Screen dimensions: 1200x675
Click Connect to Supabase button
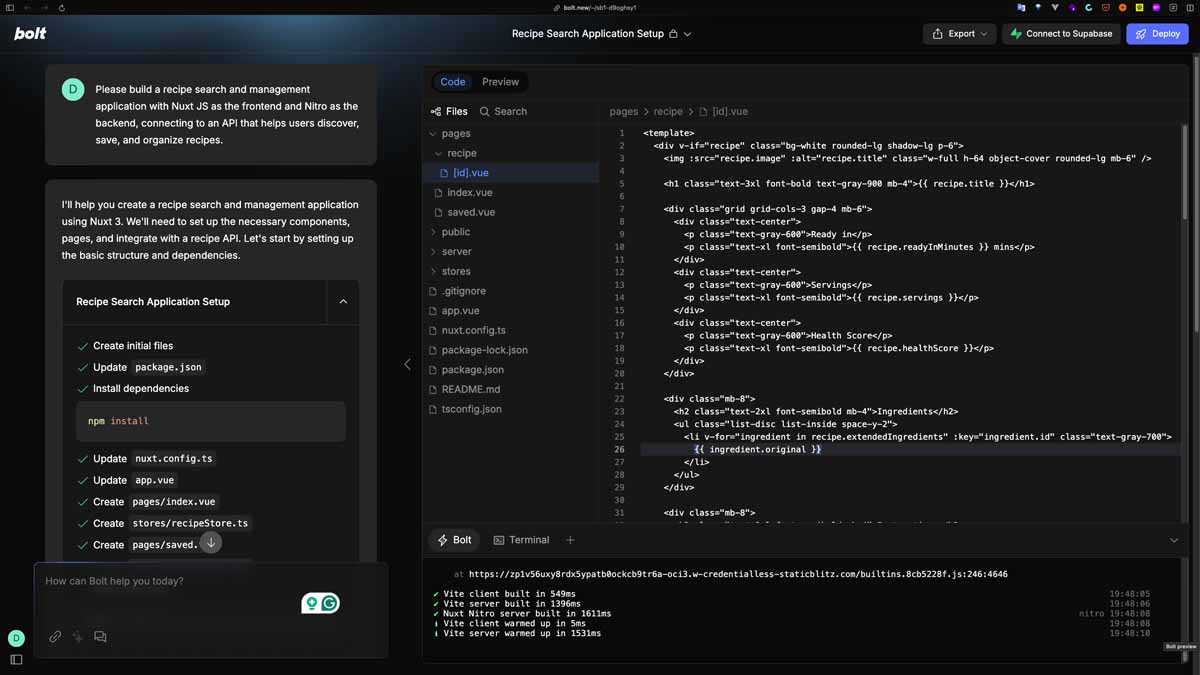click(x=1060, y=34)
